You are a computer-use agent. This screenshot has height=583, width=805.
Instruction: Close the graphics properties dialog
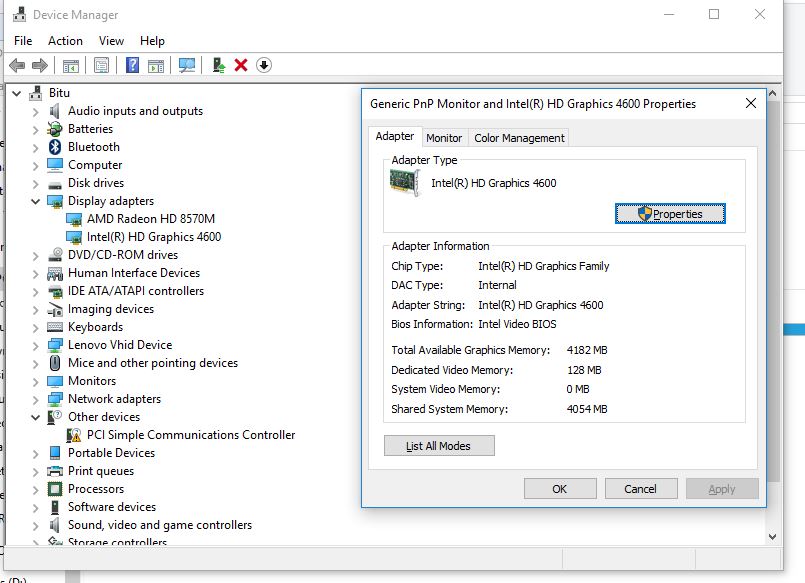point(751,103)
